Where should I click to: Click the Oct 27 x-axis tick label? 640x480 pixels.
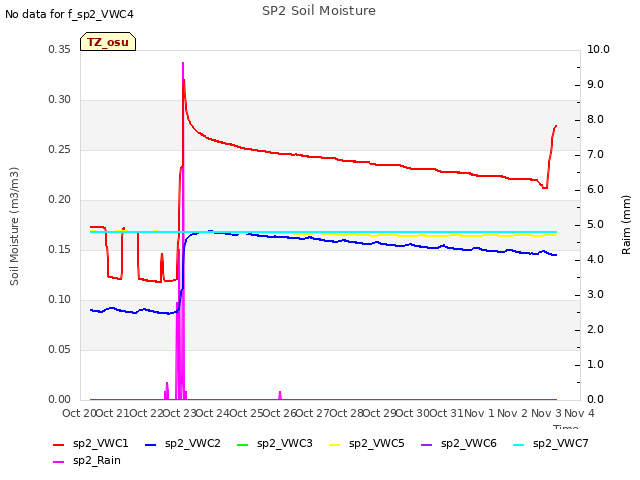[313, 413]
